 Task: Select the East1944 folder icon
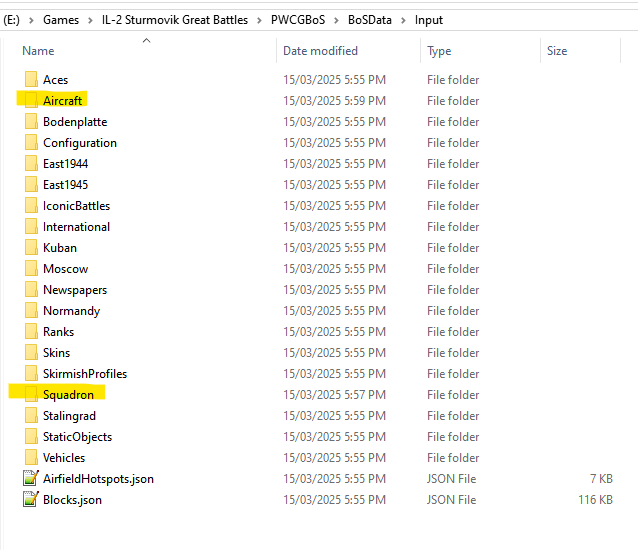point(31,164)
